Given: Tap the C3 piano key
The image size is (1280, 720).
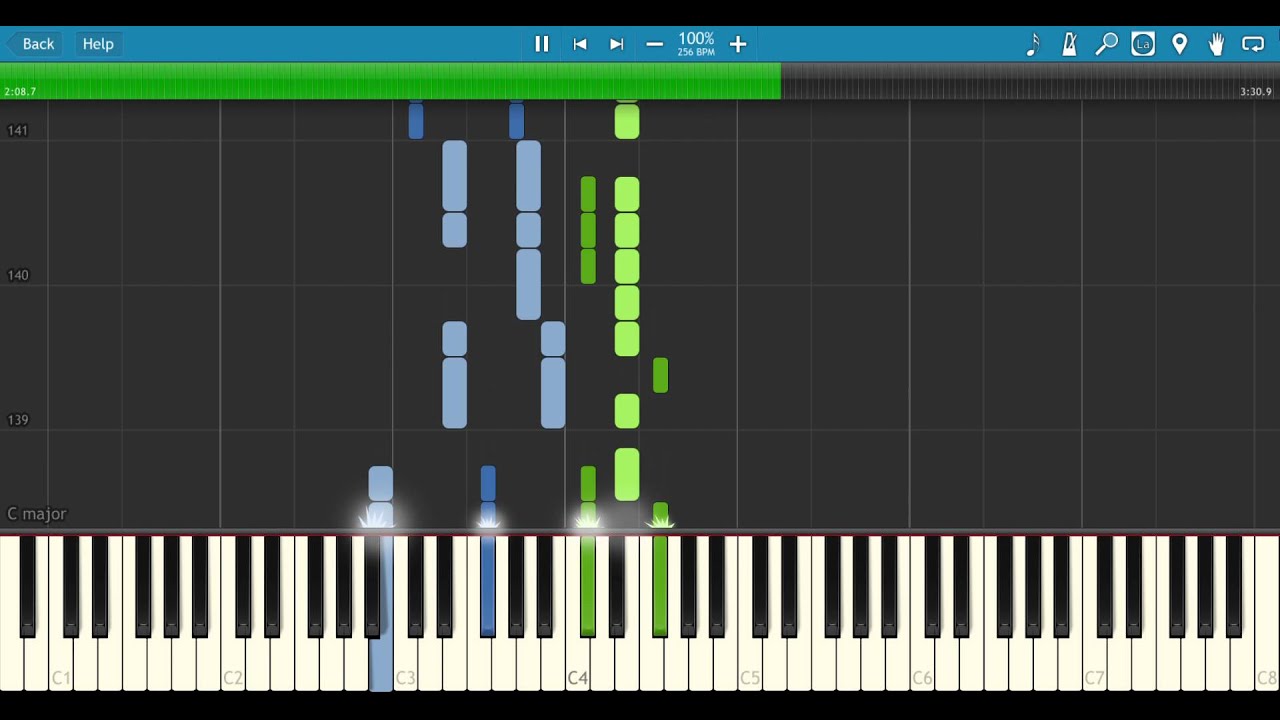Looking at the screenshot, I should click(x=405, y=665).
